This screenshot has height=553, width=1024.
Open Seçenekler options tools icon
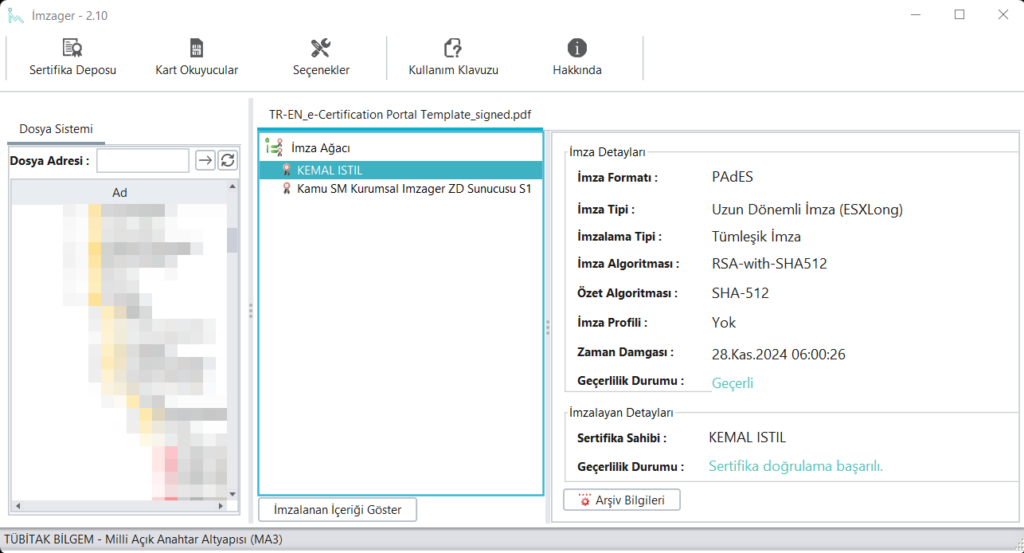tap(321, 48)
